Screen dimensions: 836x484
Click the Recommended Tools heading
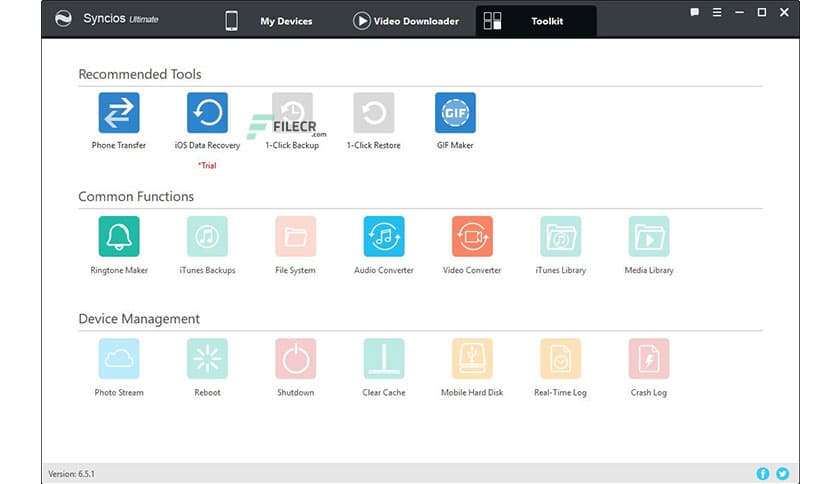coord(140,74)
